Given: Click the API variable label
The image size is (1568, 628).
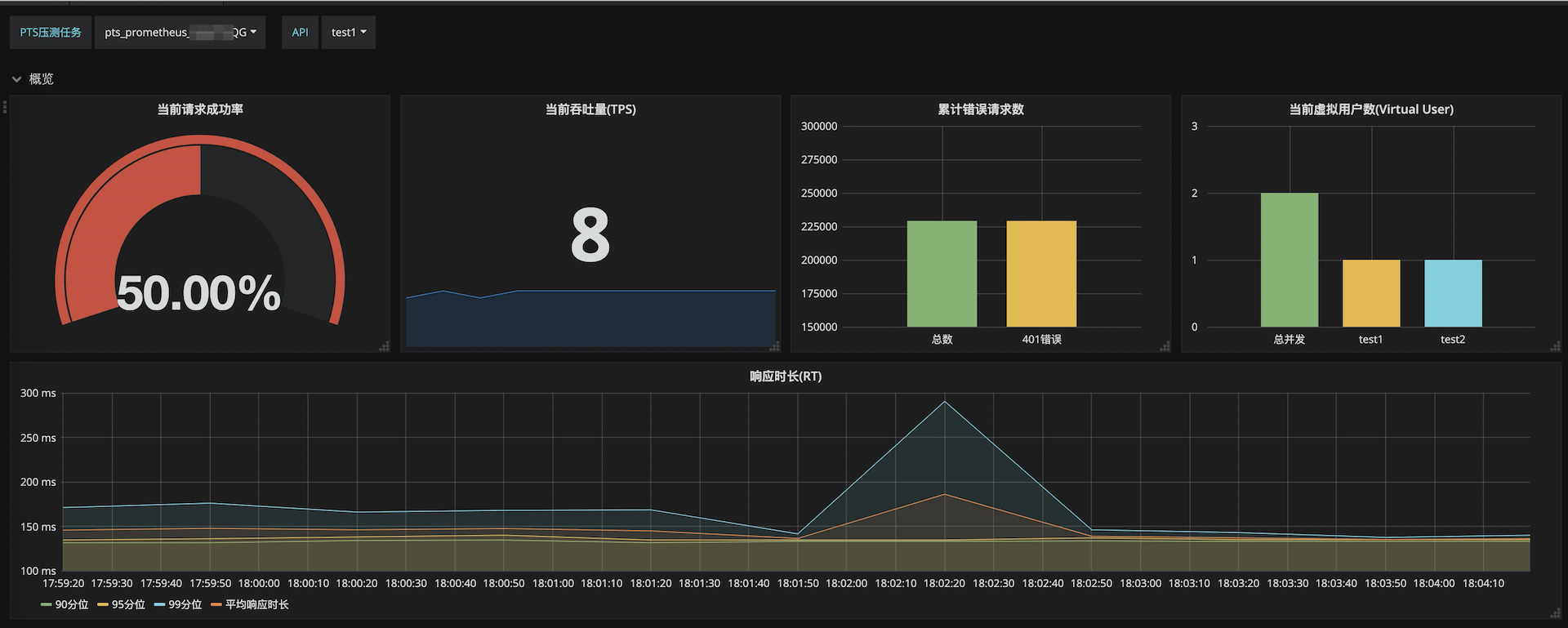Looking at the screenshot, I should tap(300, 33).
